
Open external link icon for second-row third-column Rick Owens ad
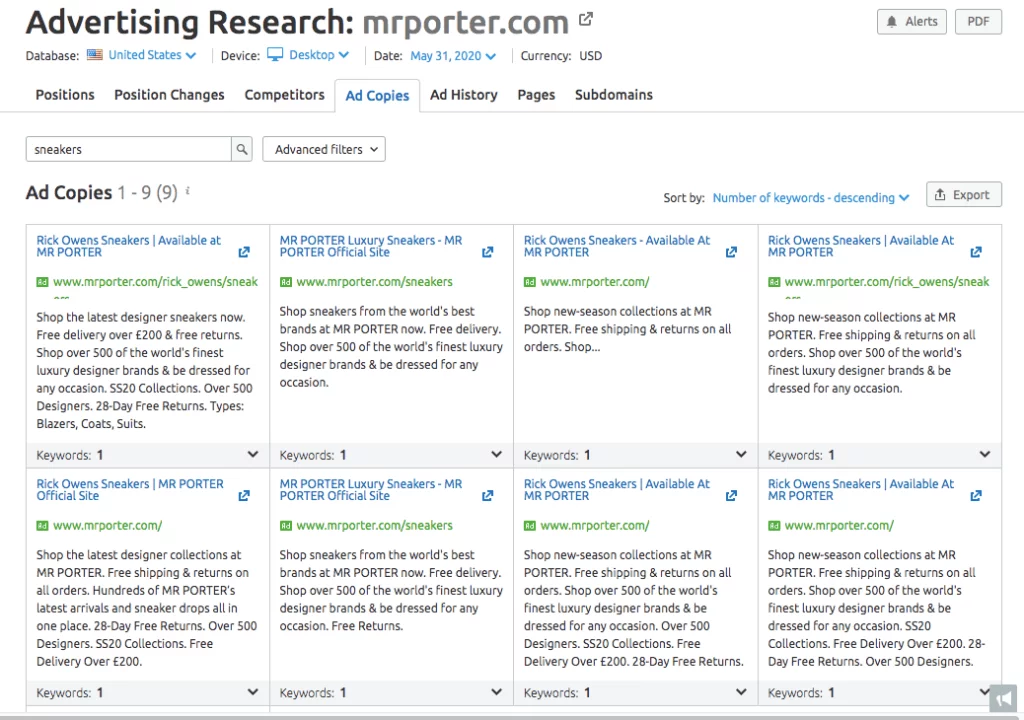[731, 496]
